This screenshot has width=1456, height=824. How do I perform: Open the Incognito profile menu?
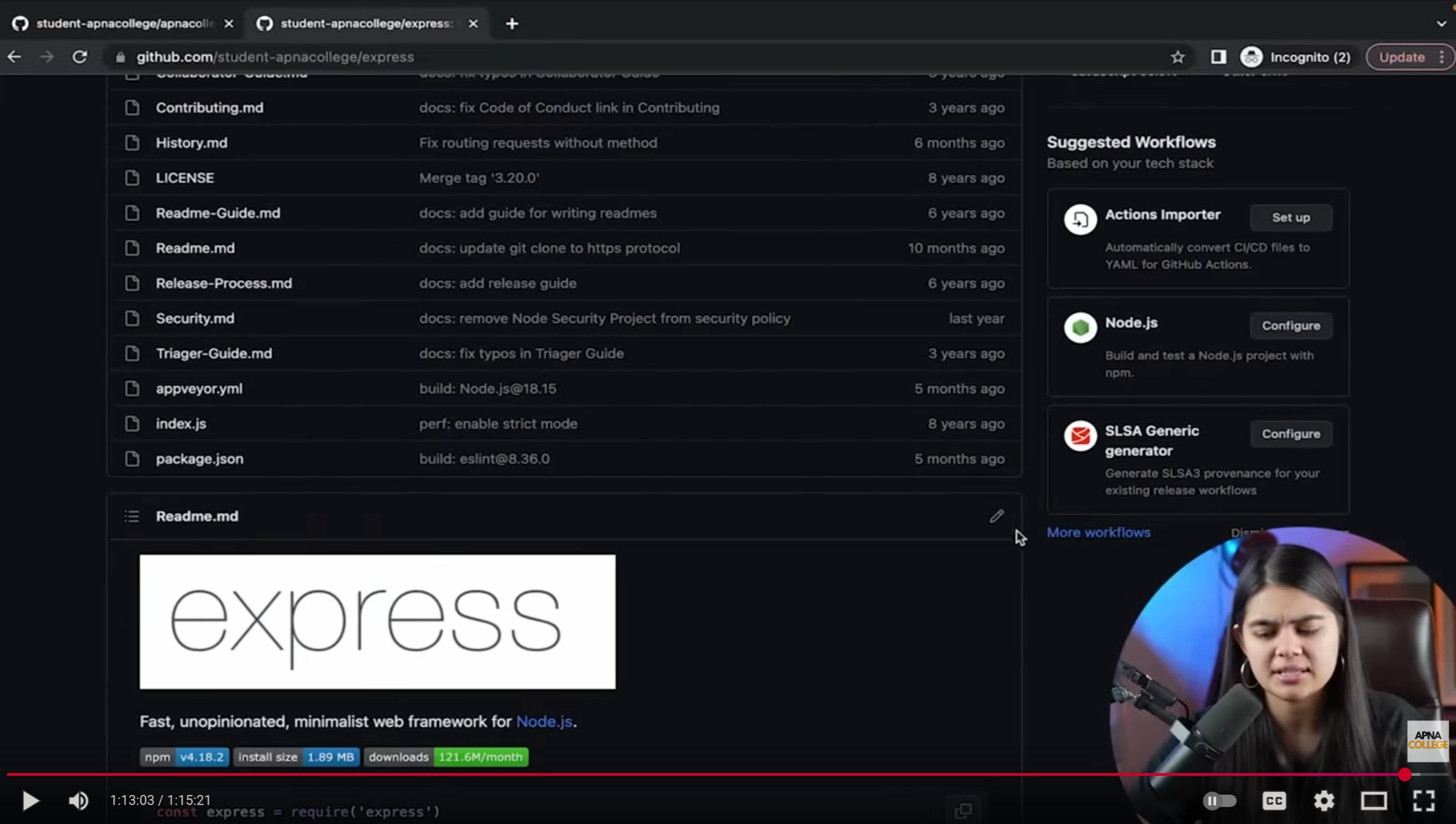pyautogui.click(x=1295, y=57)
